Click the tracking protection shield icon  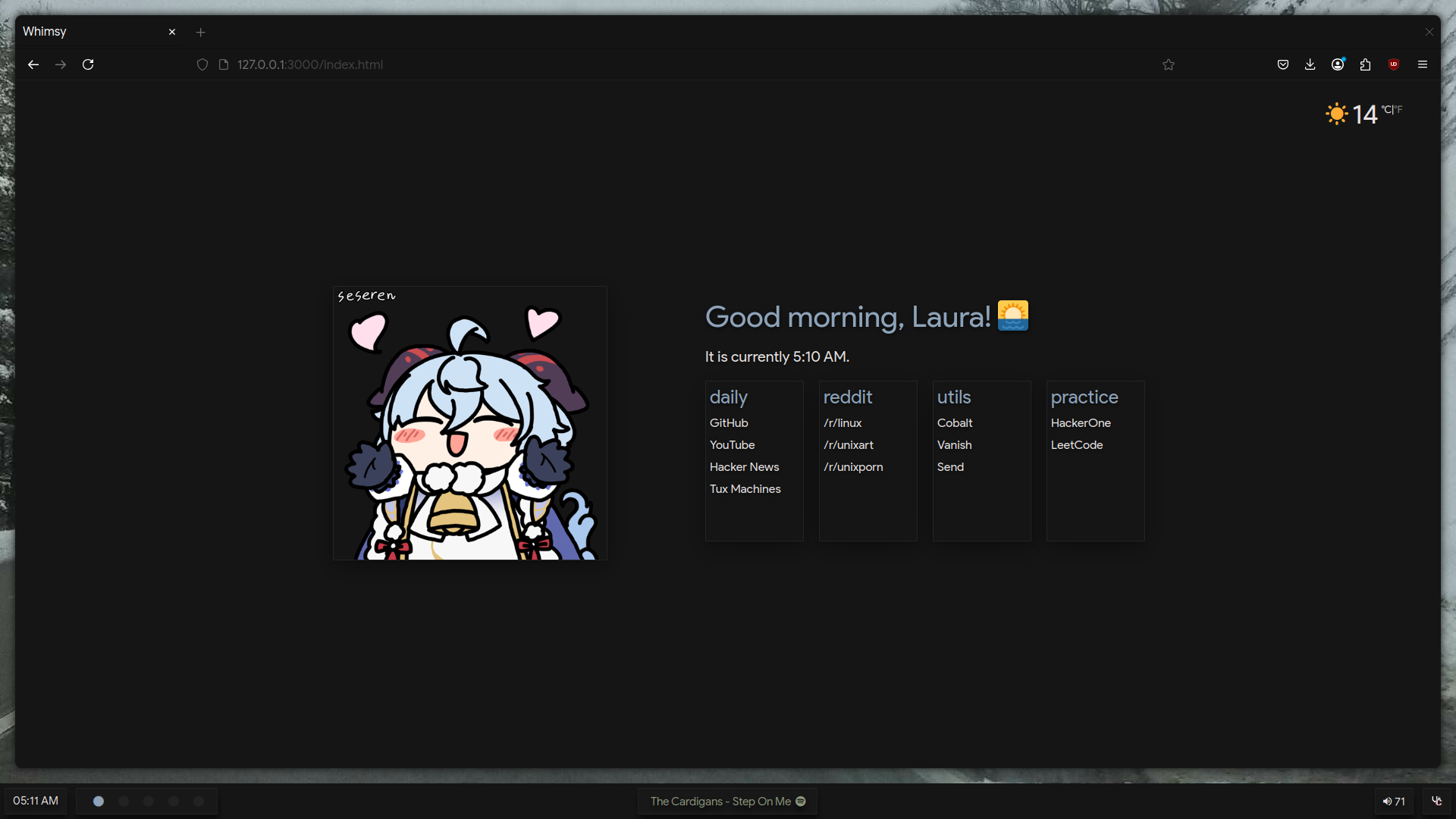pyautogui.click(x=202, y=64)
